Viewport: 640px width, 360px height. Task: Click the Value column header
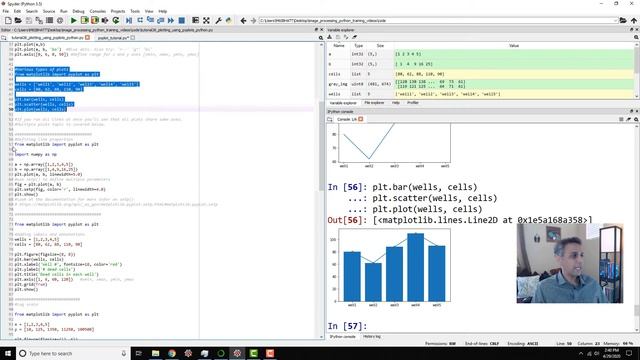coord(514,46)
